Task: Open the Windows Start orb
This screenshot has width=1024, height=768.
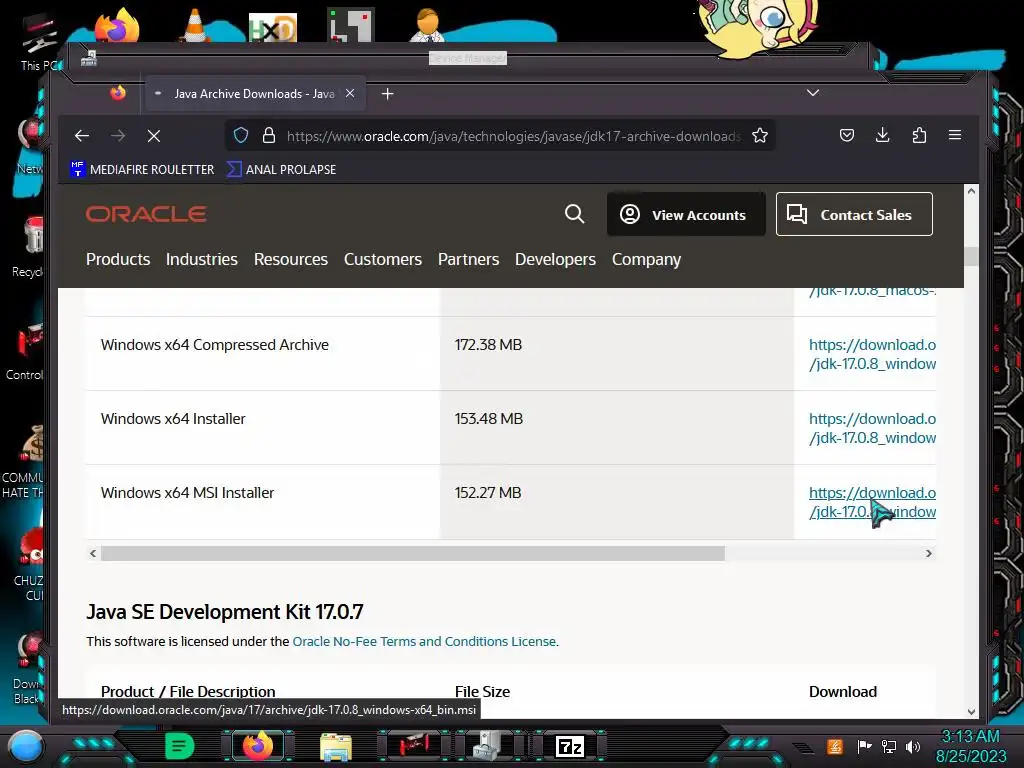Action: 26,746
